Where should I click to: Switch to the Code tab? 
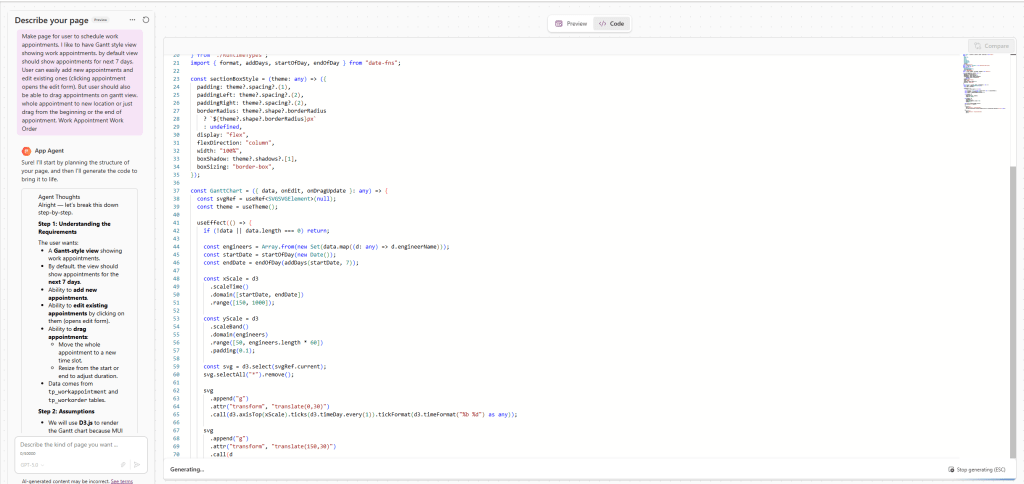[610, 23]
